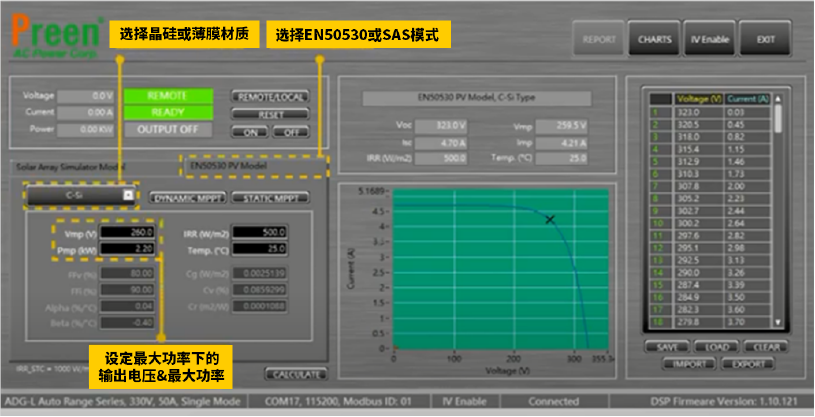The image size is (815, 417).
Task: Open the REPORT view
Action: 600,39
